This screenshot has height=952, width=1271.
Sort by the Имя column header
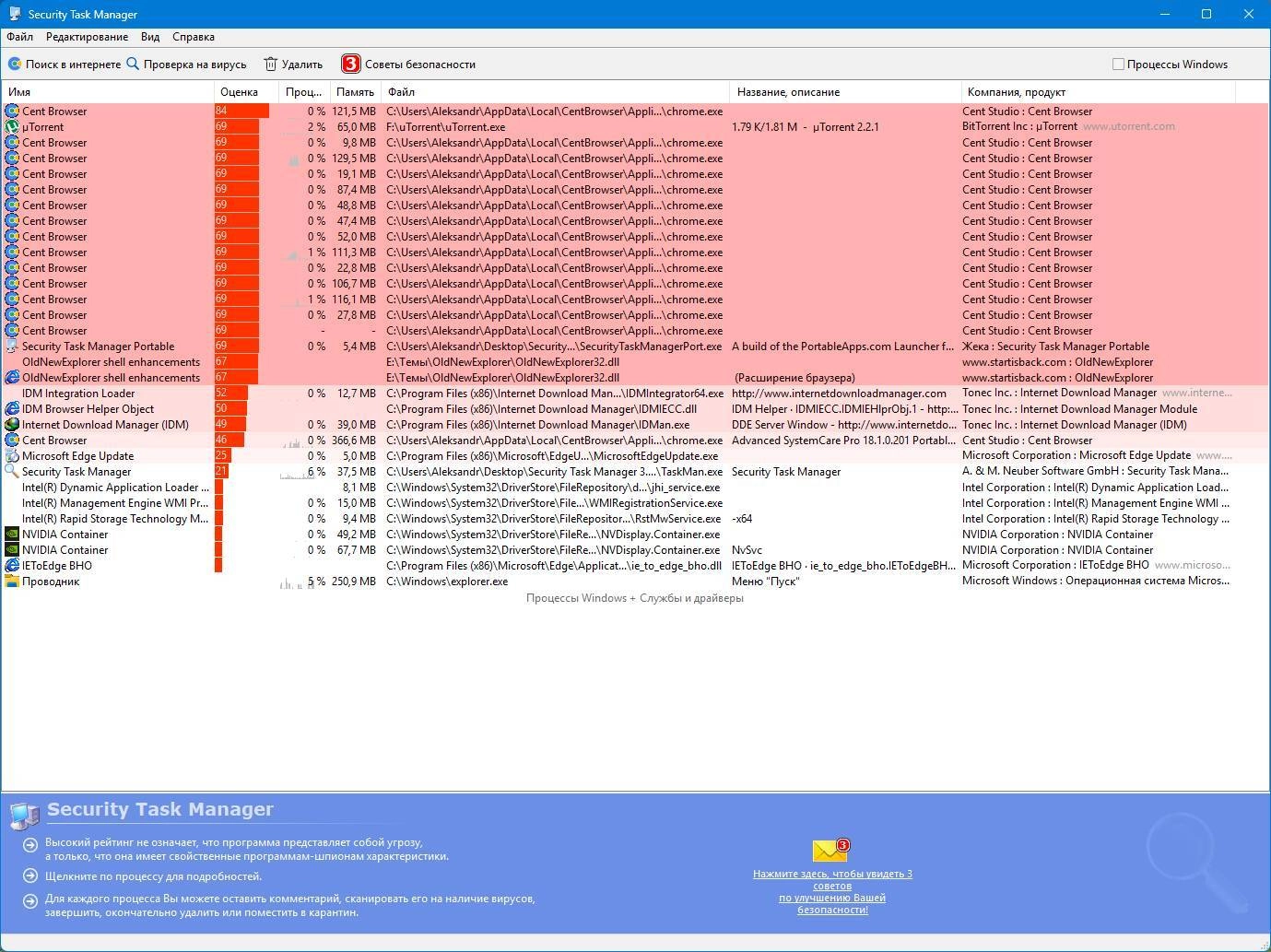(x=109, y=92)
